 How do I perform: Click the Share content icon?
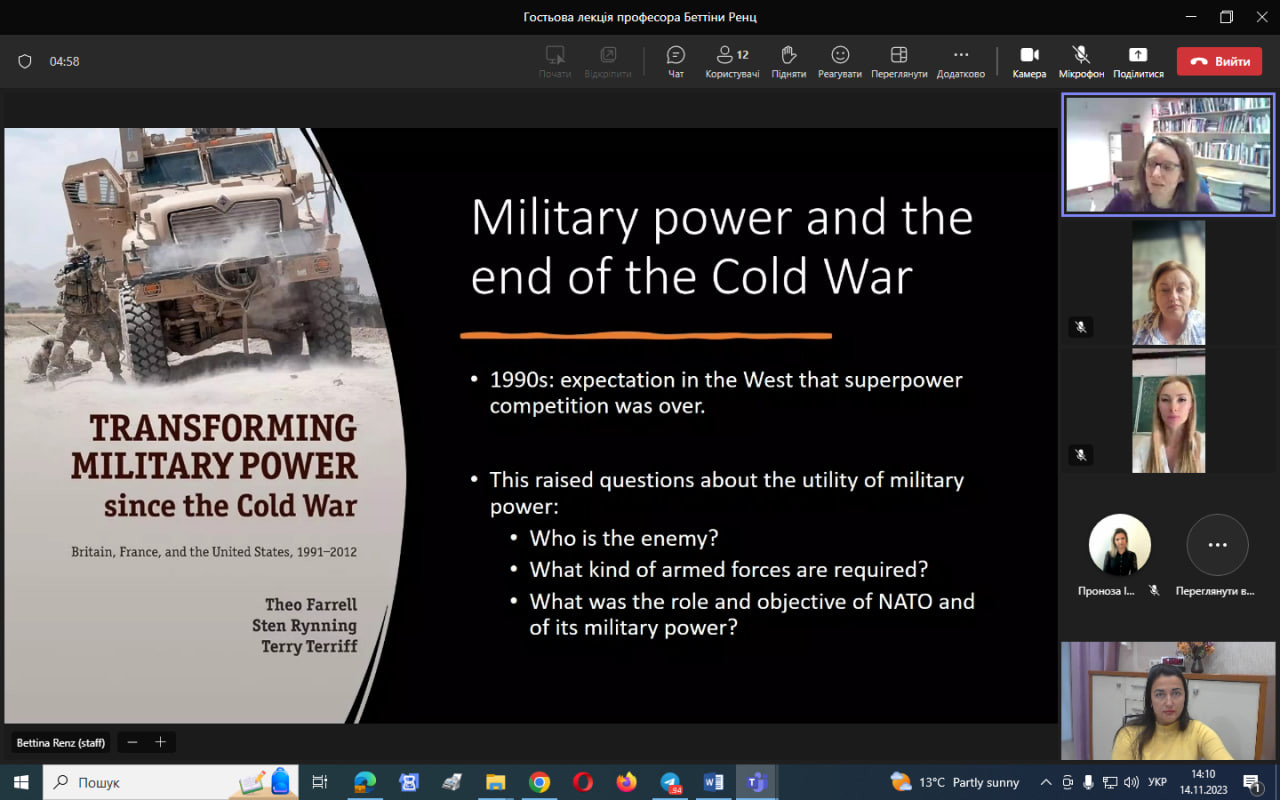pyautogui.click(x=1137, y=60)
